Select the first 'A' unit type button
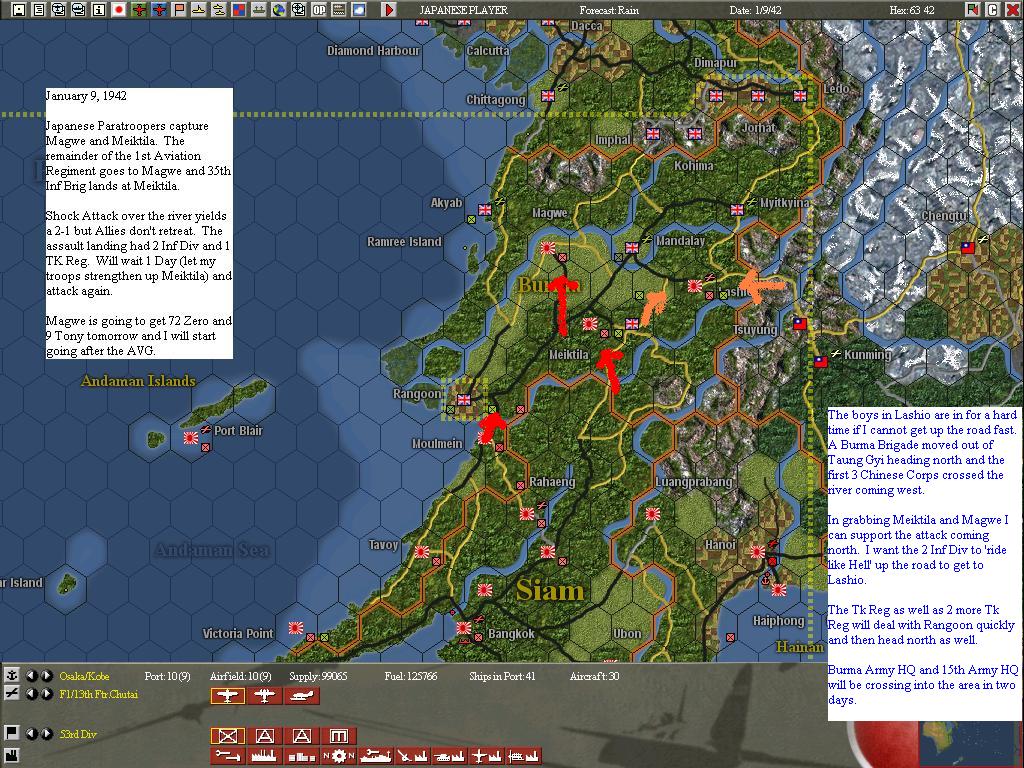The height and width of the screenshot is (768, 1024). 264,736
